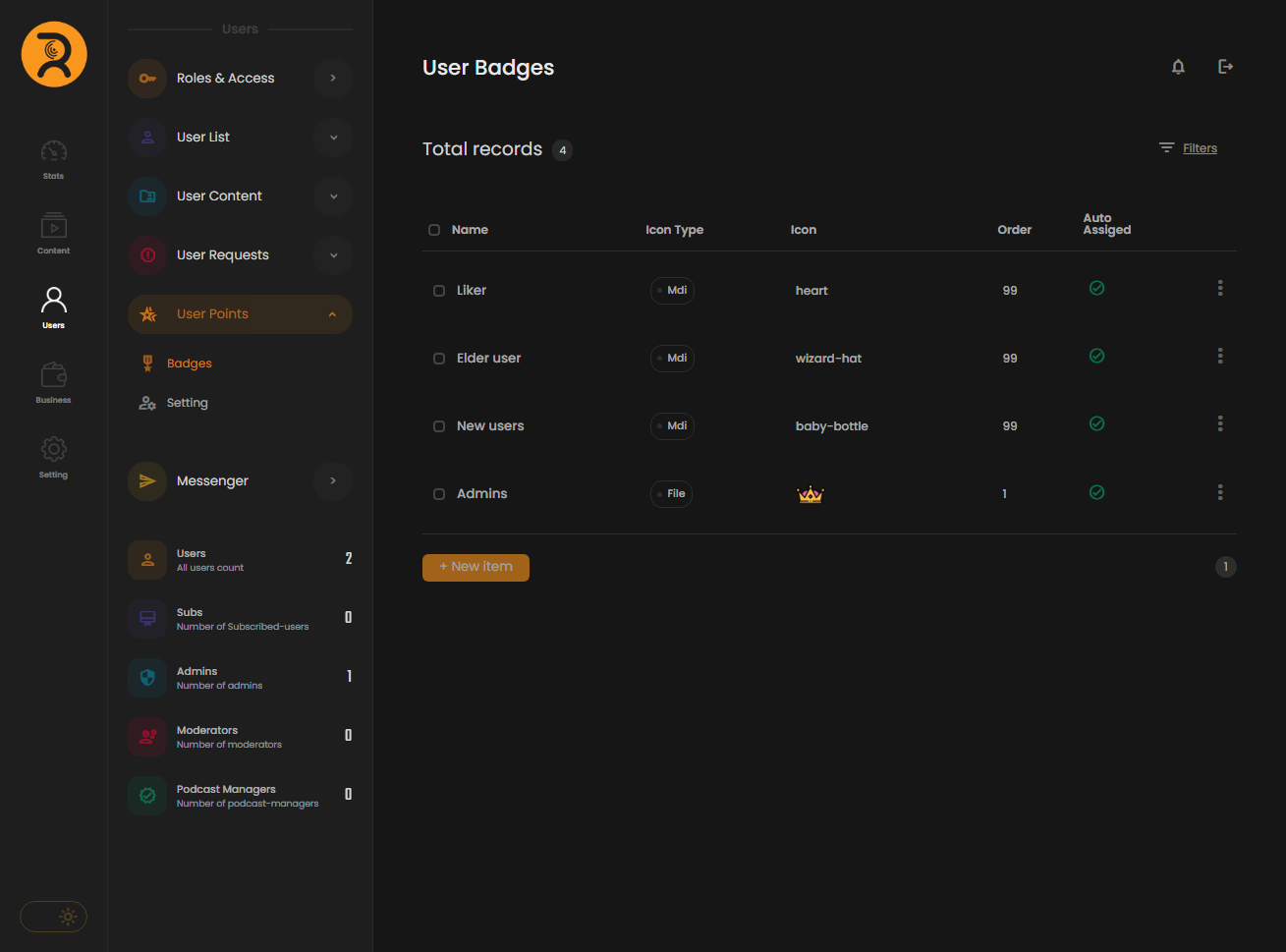Open the Badges submenu item
Screen dimensions: 1286x952
click(189, 364)
